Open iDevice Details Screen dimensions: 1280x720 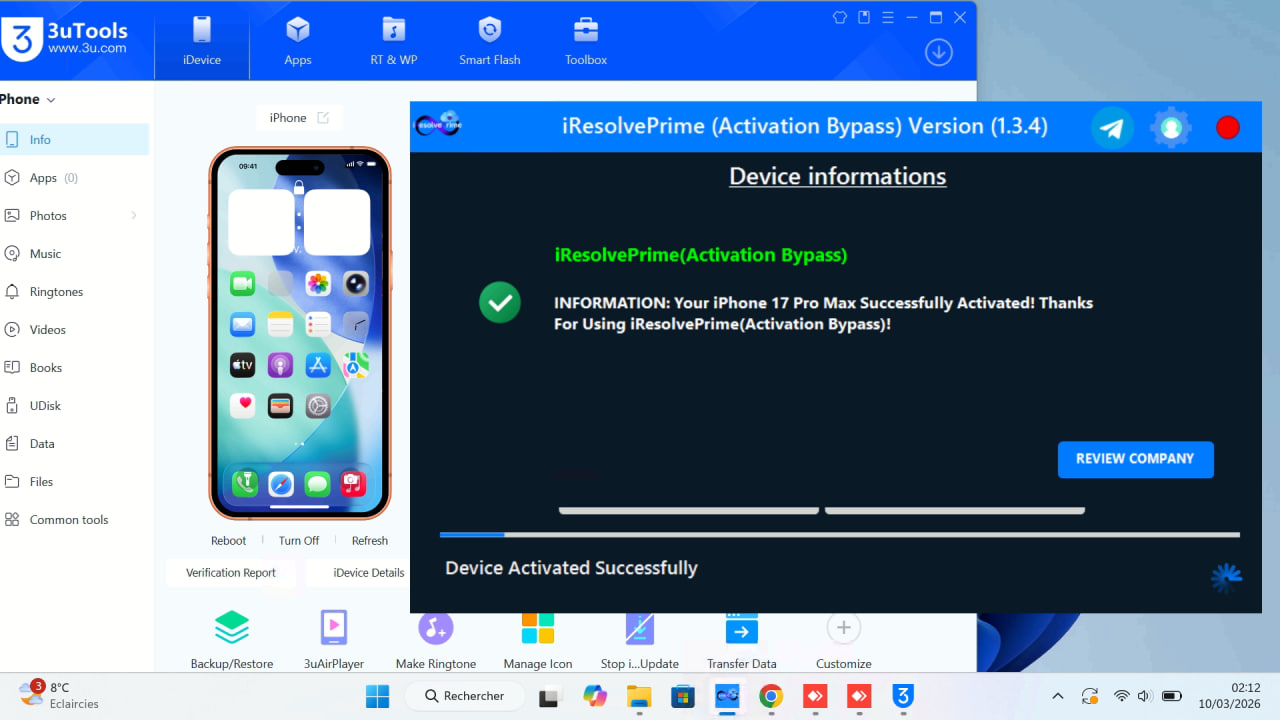[x=369, y=573]
